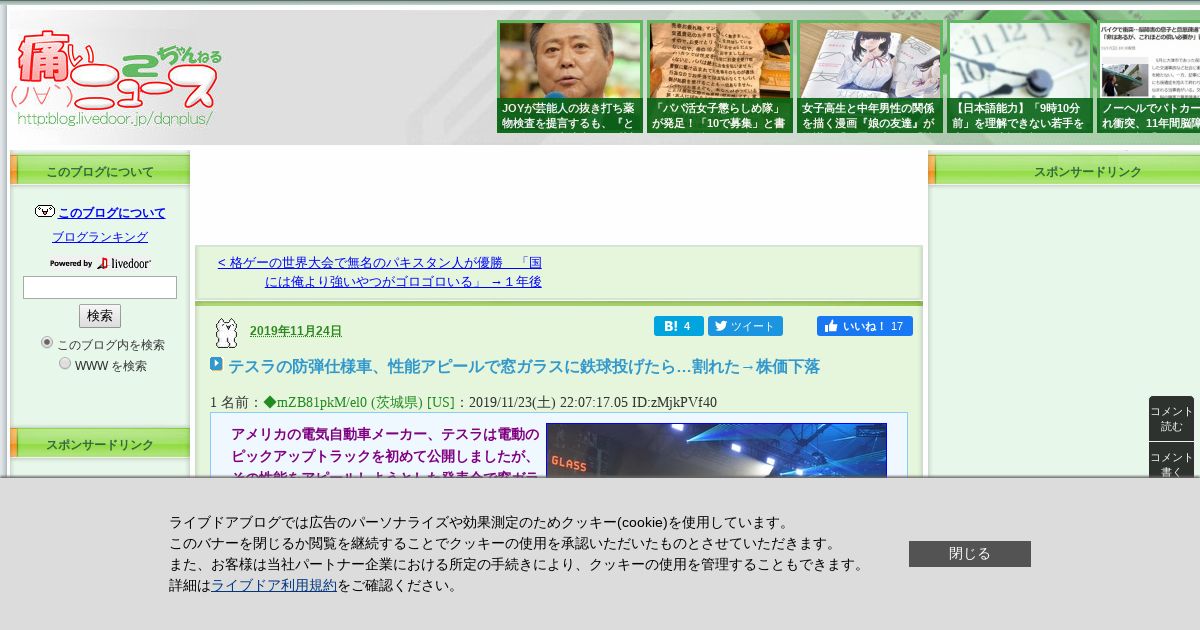Click the Hatena bookmark B! 4 button
This screenshot has height=630, width=1200.
point(679,326)
